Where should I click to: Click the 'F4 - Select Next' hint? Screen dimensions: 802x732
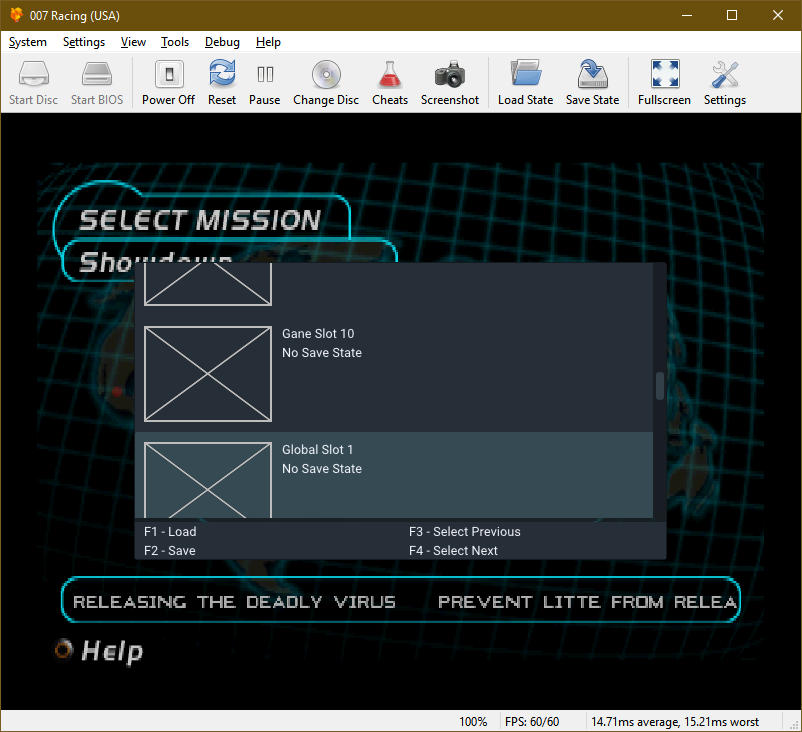(453, 550)
